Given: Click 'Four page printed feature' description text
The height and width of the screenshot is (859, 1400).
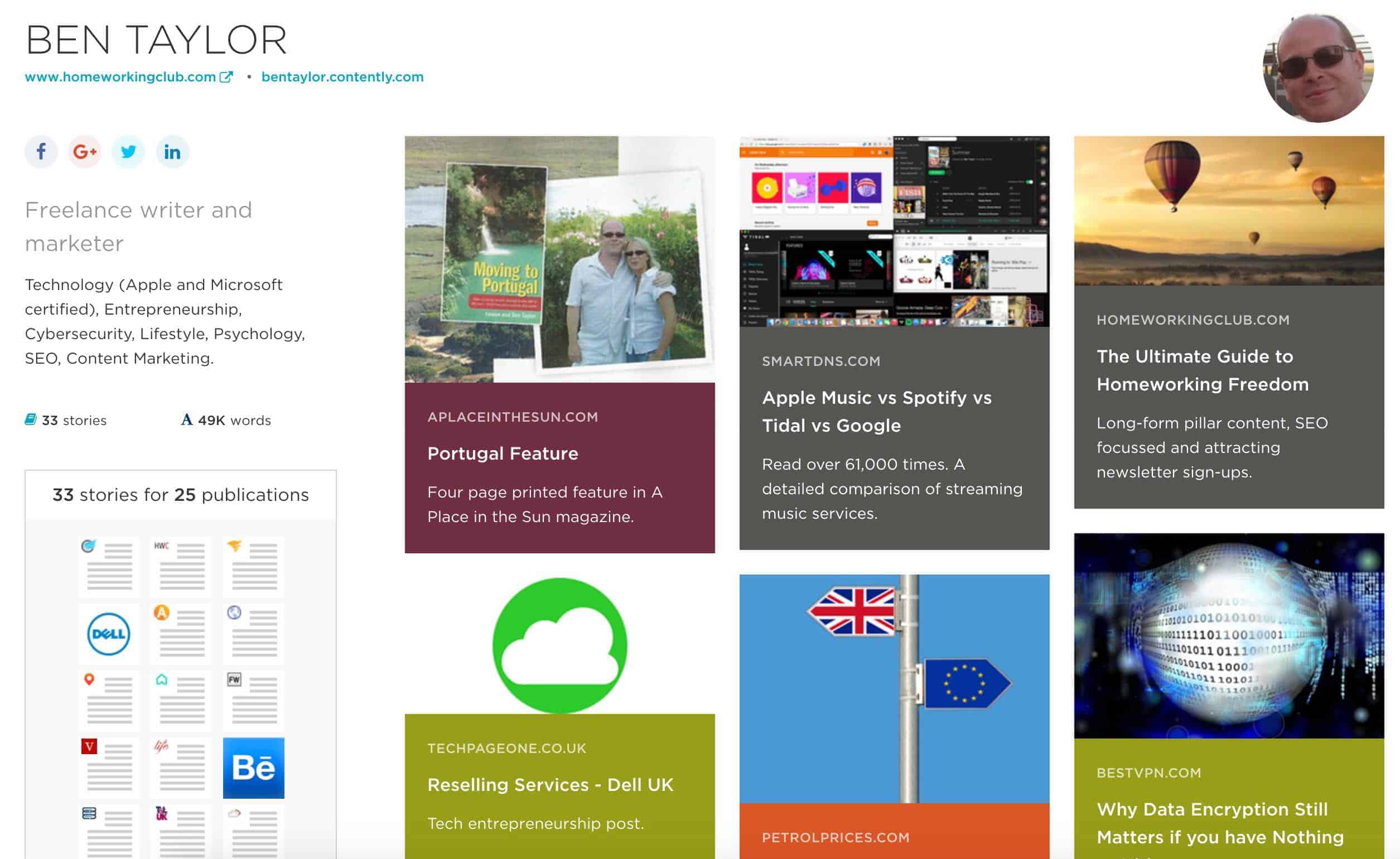Looking at the screenshot, I should coord(545,504).
